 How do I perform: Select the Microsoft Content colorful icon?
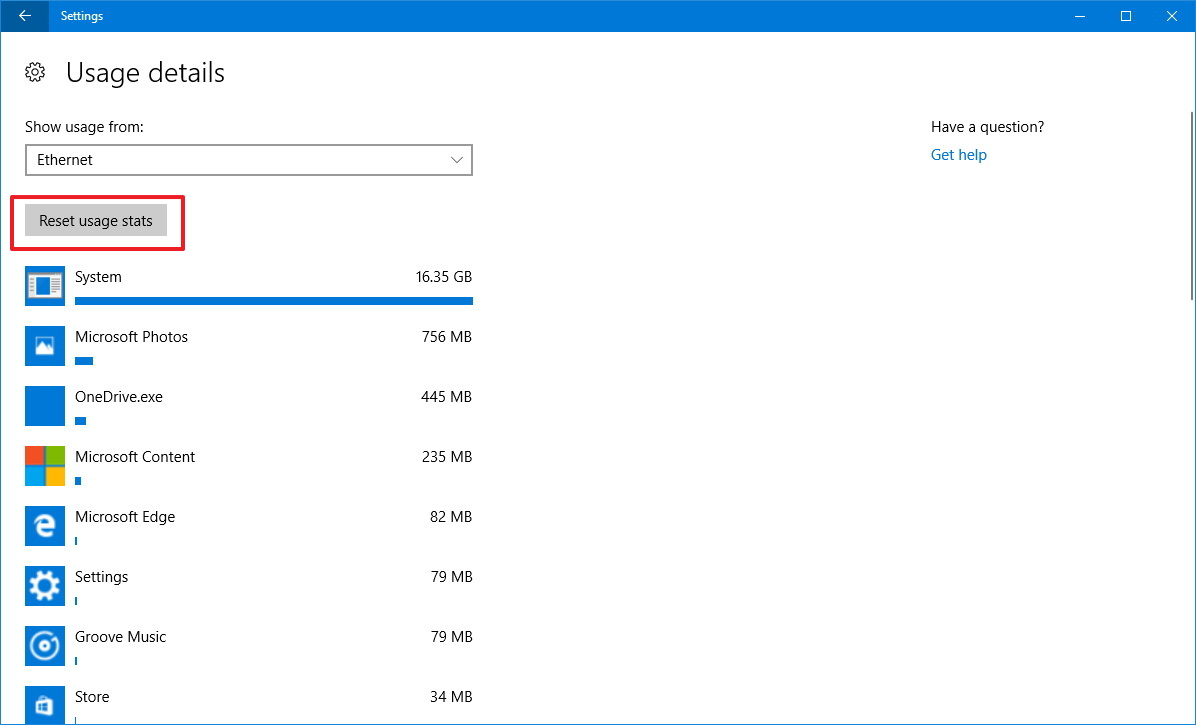click(45, 466)
